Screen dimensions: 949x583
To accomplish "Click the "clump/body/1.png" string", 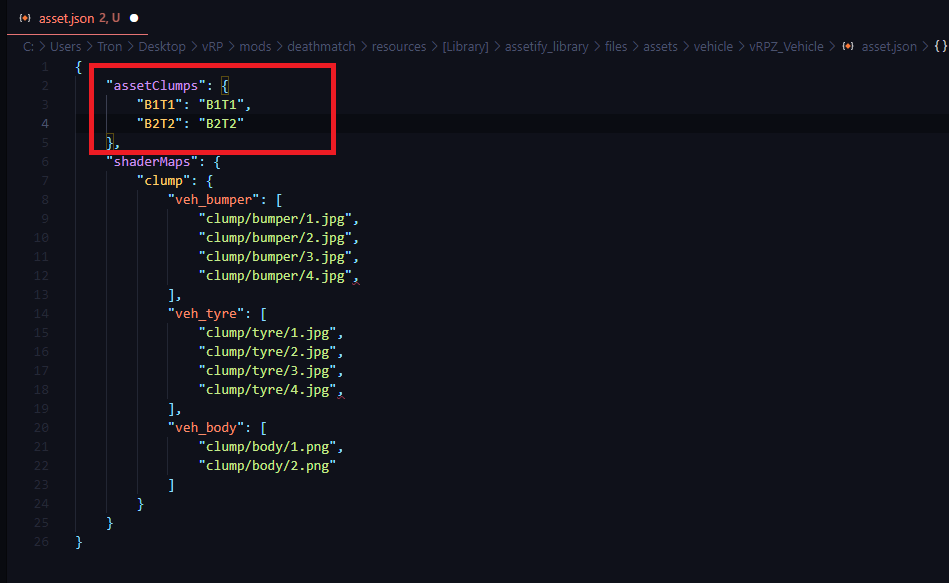I will [x=268, y=447].
